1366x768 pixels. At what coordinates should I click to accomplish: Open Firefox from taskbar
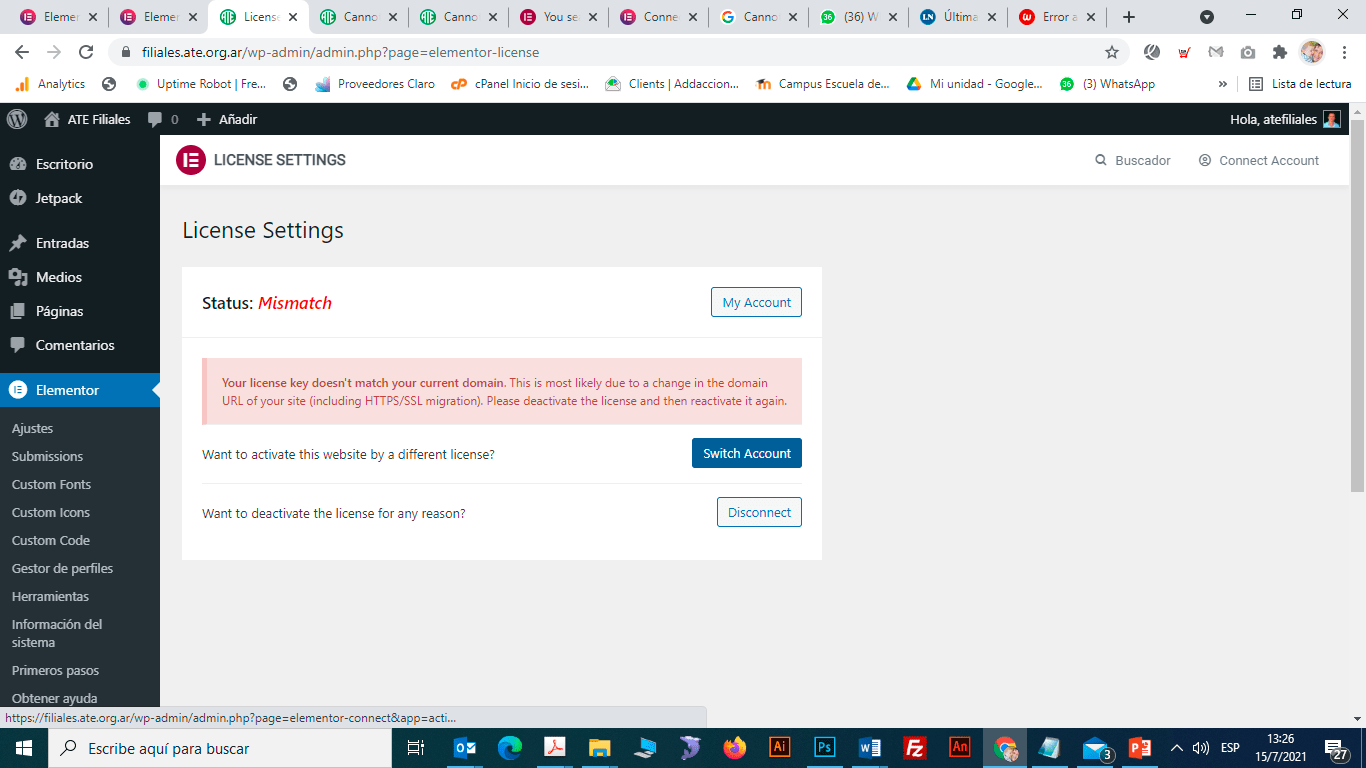pyautogui.click(x=735, y=748)
